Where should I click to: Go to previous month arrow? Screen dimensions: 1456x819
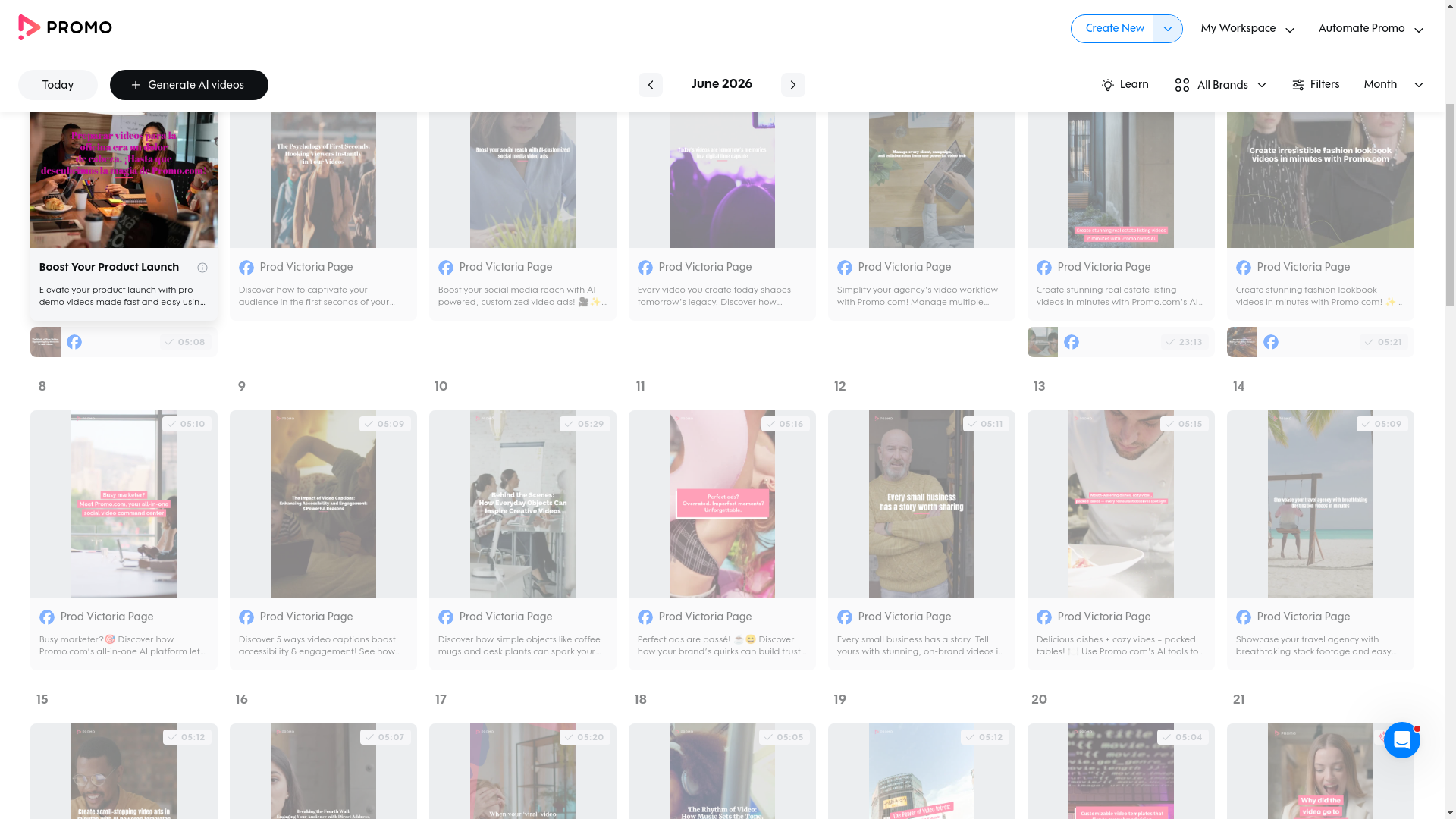pos(650,85)
